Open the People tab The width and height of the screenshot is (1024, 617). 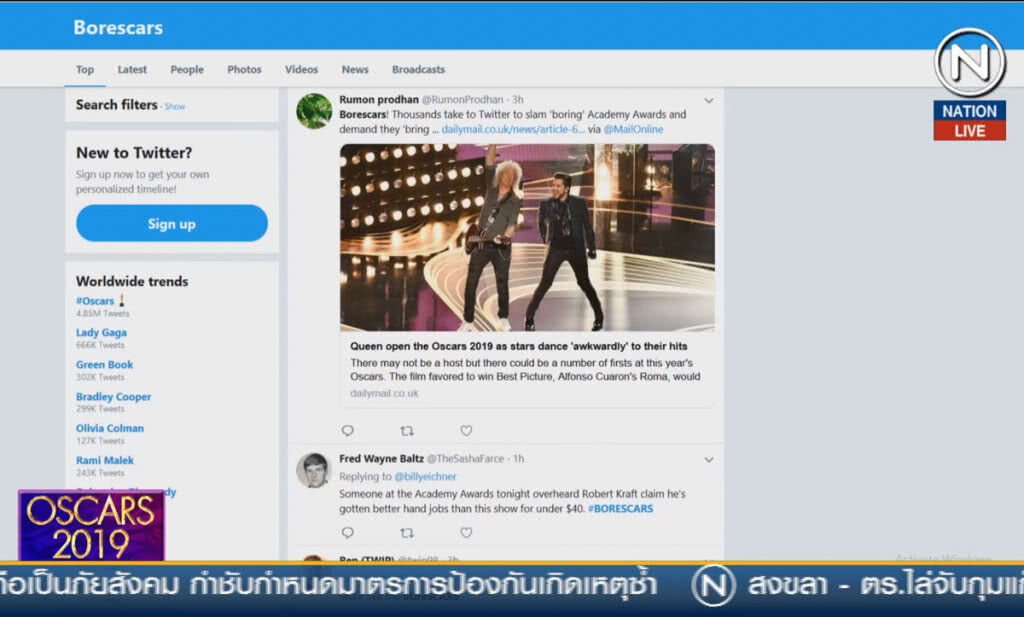click(187, 69)
